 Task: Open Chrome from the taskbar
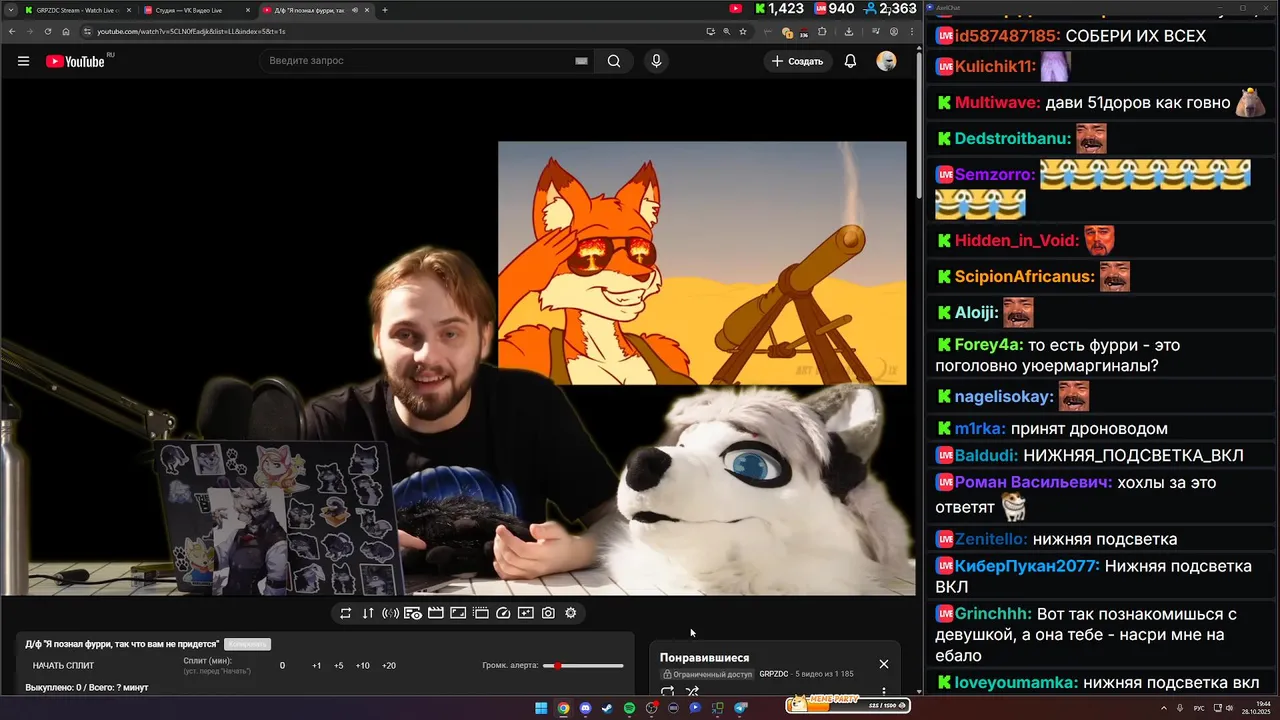[563, 708]
